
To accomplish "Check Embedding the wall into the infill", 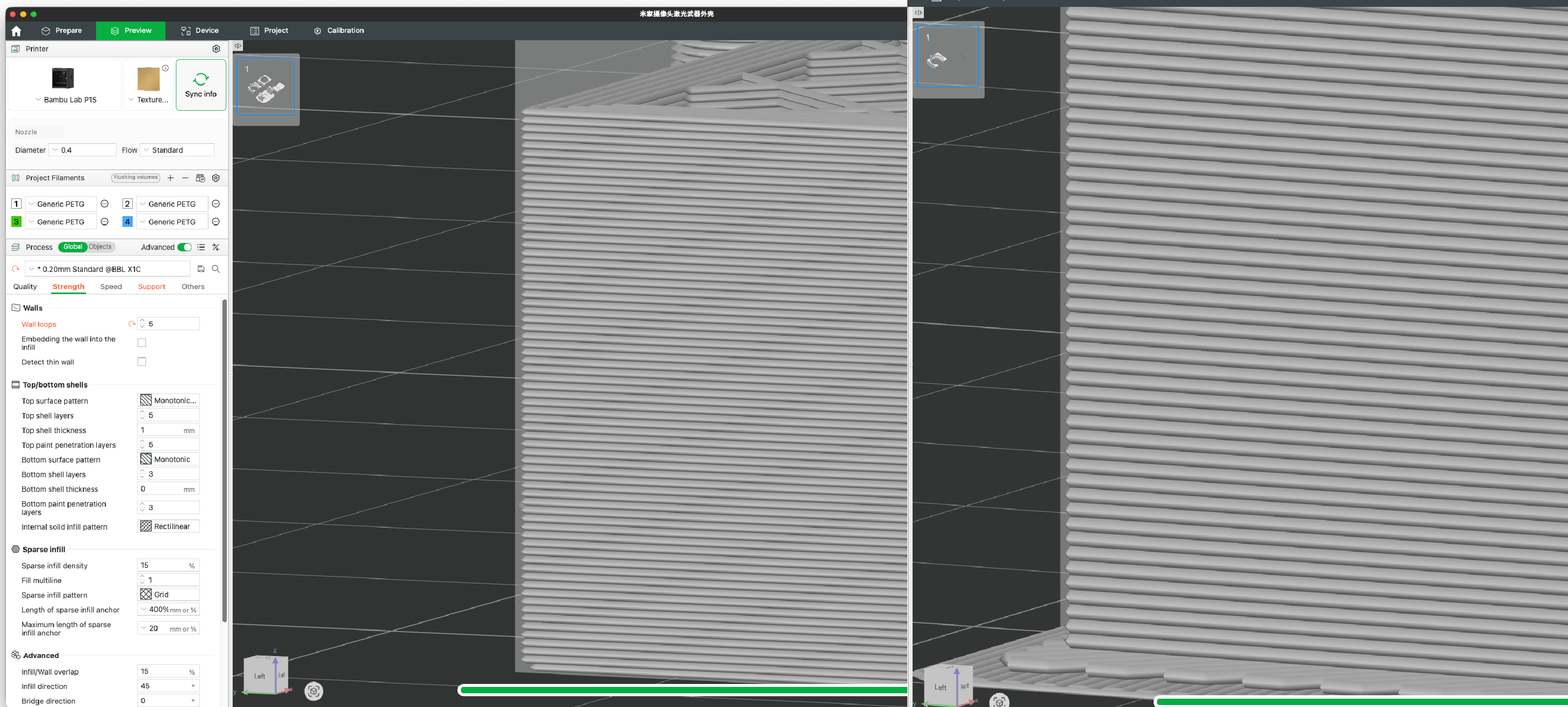I will point(142,343).
